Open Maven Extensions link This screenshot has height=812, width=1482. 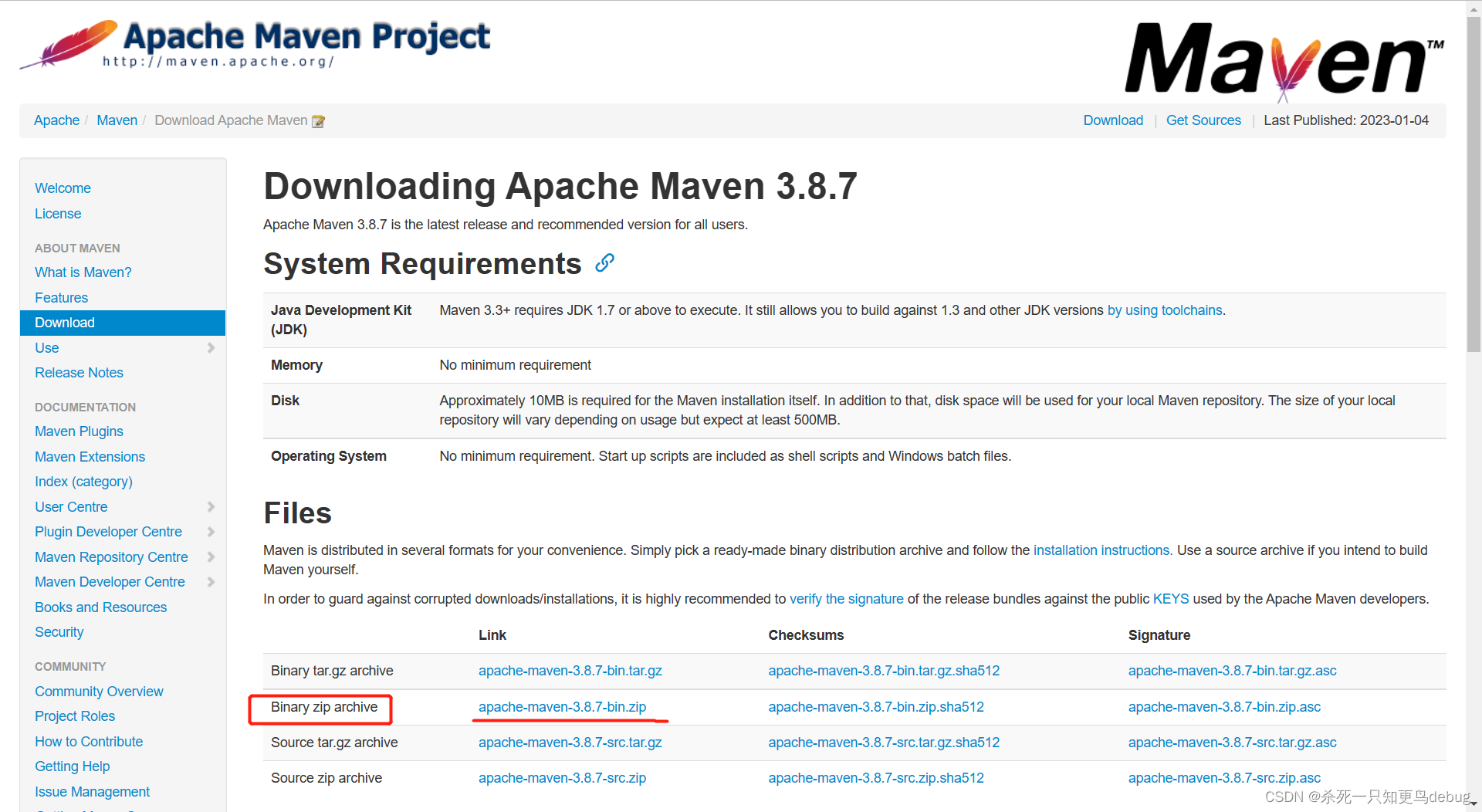tap(90, 457)
